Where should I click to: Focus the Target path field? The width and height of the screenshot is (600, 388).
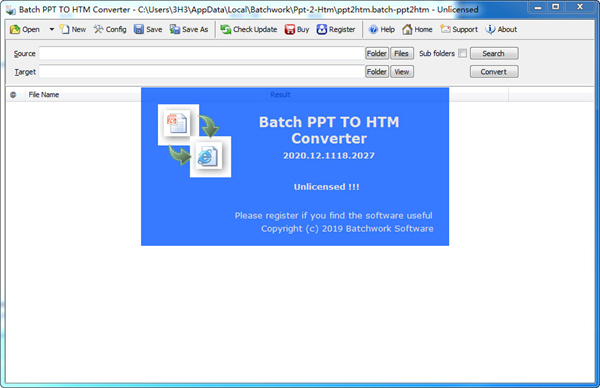tap(202, 72)
